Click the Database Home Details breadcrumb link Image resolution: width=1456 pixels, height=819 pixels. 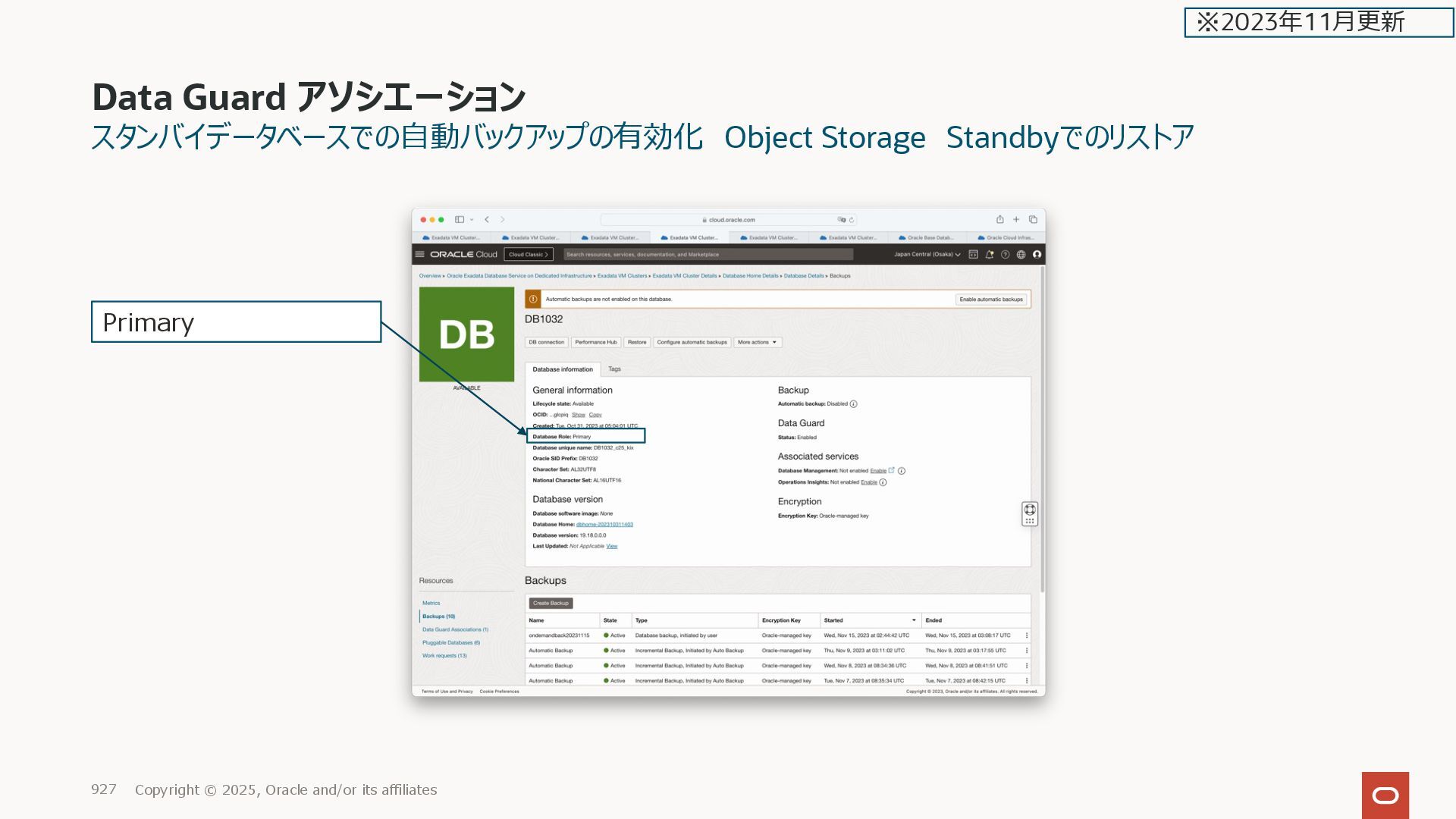(x=750, y=276)
